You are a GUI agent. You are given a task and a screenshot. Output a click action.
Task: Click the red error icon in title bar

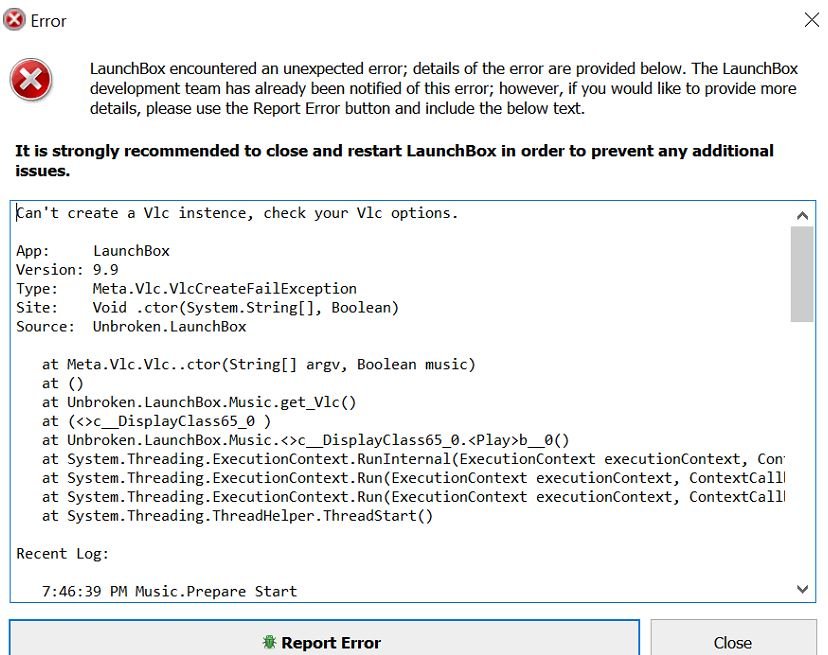[x=14, y=20]
